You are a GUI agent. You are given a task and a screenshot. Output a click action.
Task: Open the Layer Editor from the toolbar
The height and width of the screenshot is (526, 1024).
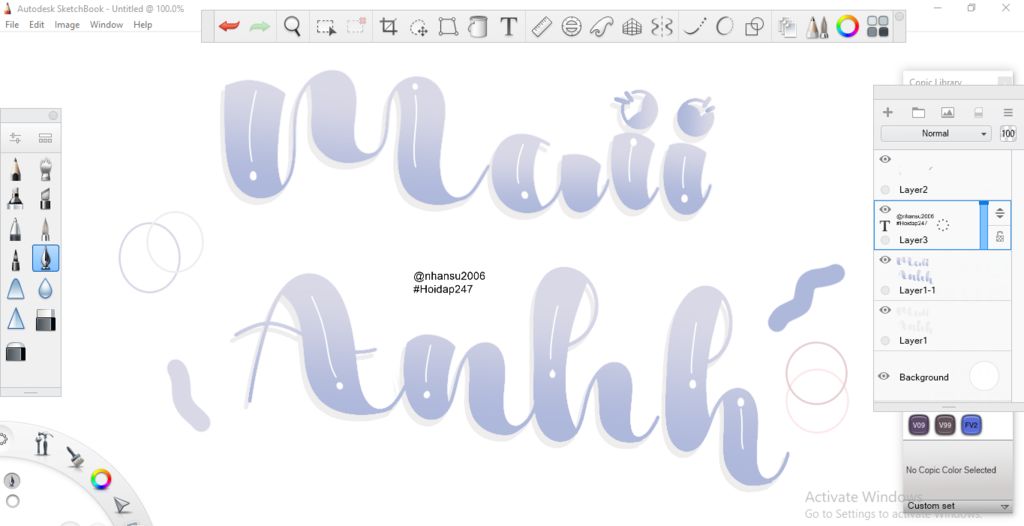coord(788,27)
